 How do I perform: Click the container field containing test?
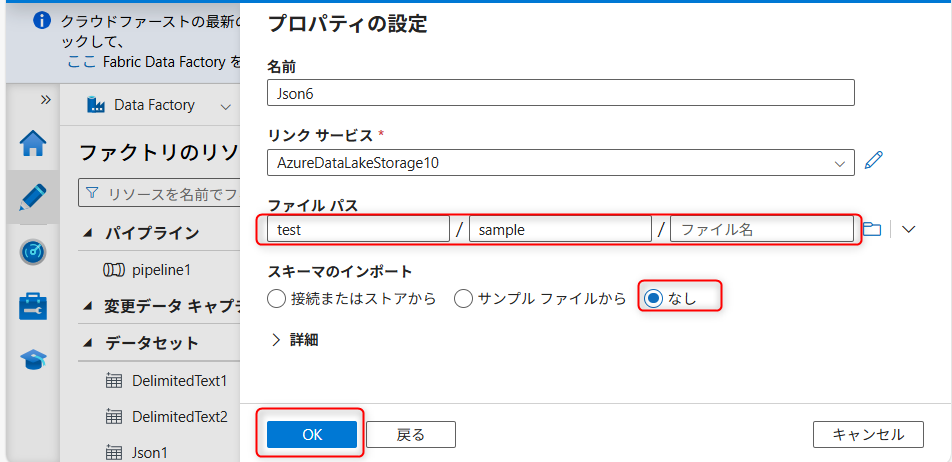[x=358, y=229]
